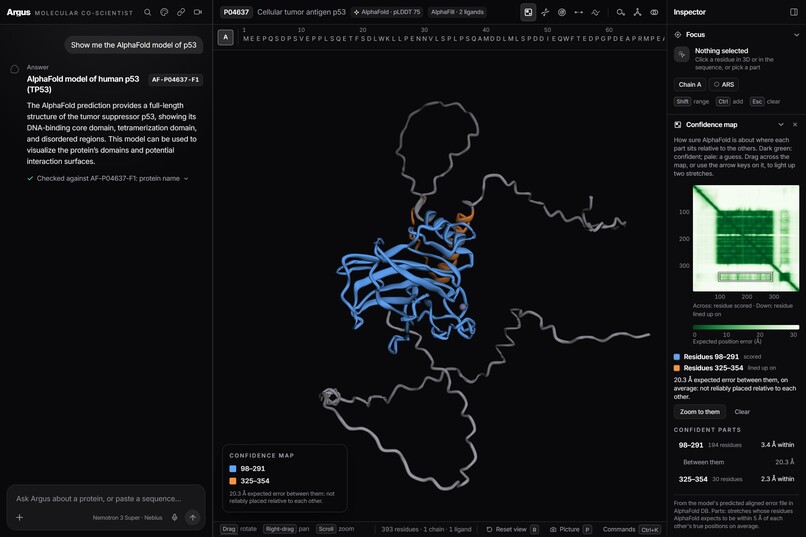Open the Nemotron 3 Super model selector
Screen dimensions: 806x537
127,517
